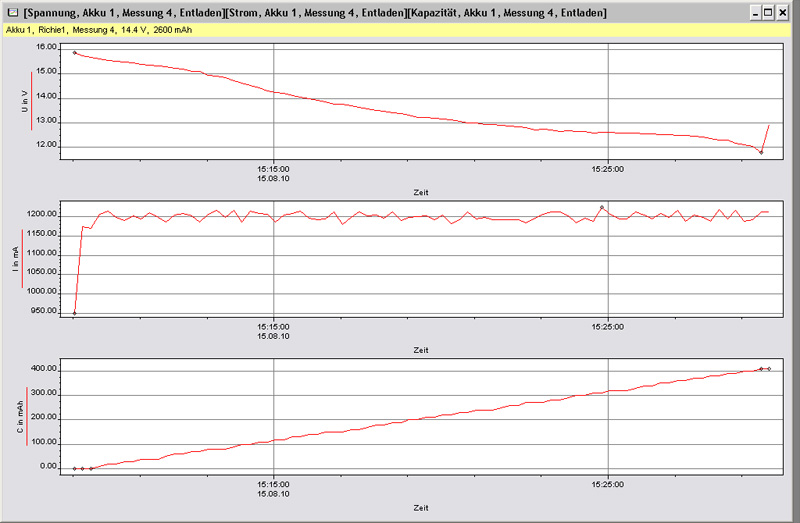
Task: Click the window icon in the title bar
Action: tap(11, 13)
